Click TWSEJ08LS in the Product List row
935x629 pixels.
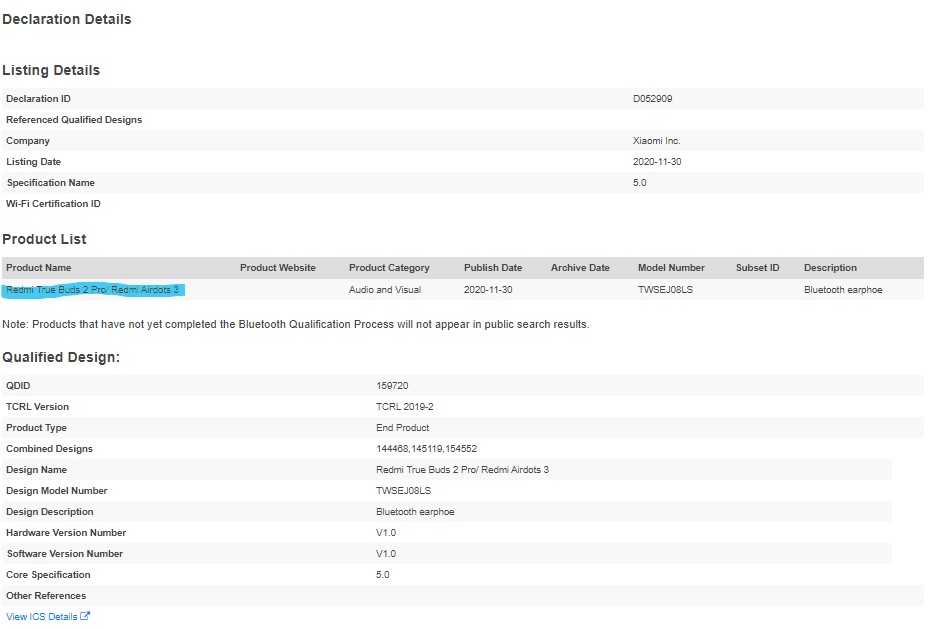click(x=665, y=290)
